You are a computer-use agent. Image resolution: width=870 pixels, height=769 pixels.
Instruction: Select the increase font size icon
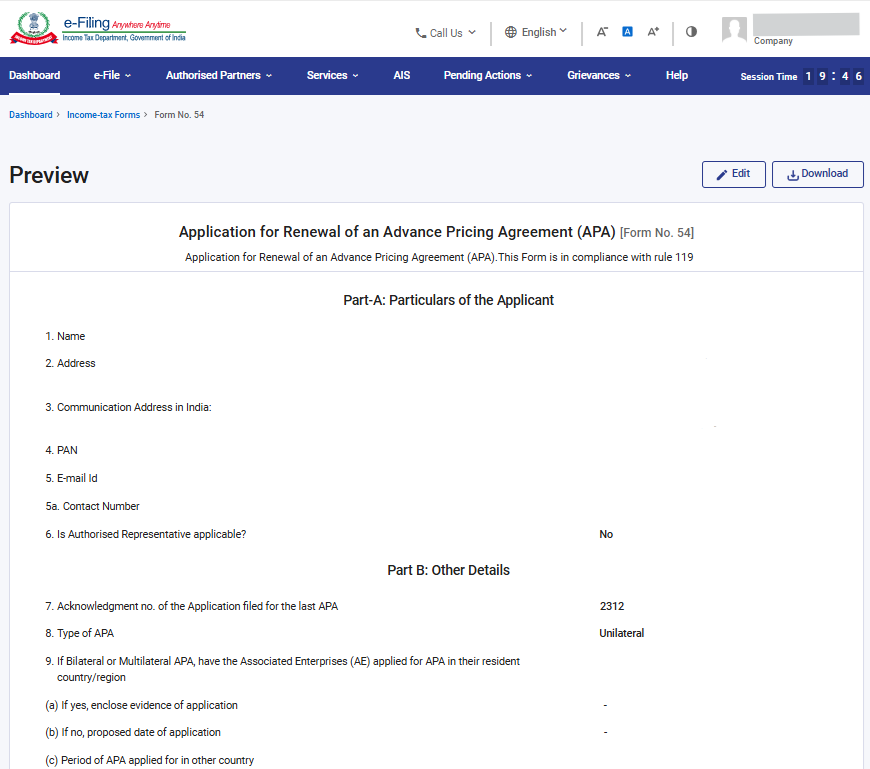pos(652,31)
